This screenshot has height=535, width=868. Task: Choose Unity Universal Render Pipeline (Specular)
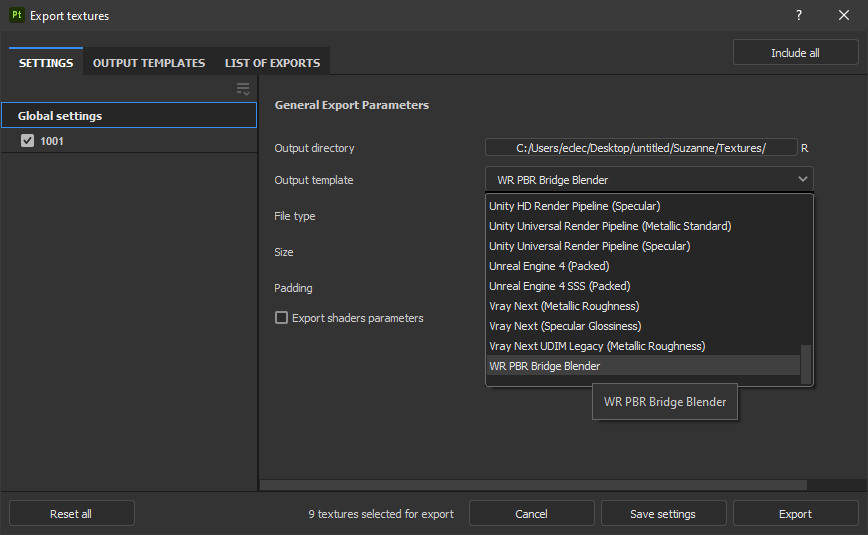643,246
